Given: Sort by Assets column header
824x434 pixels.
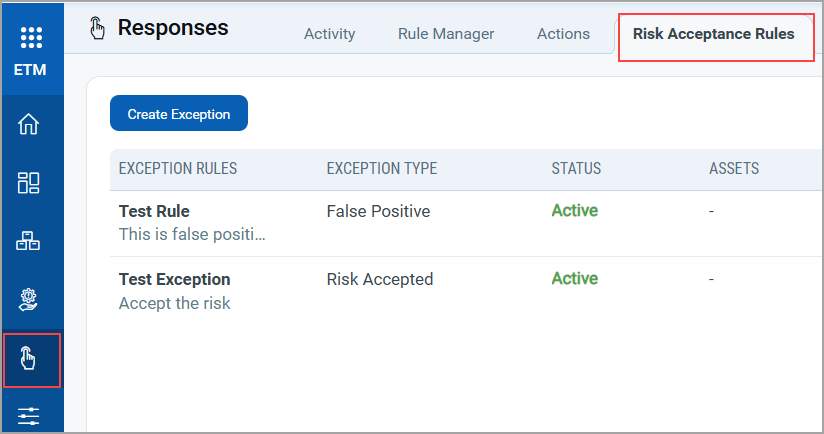Looking at the screenshot, I should tap(734, 169).
